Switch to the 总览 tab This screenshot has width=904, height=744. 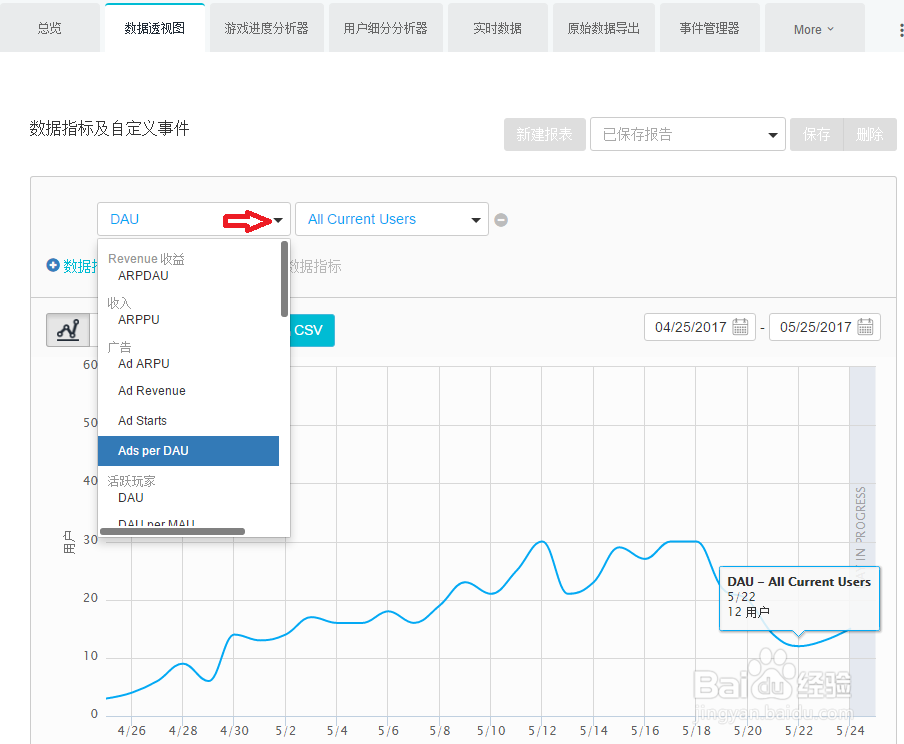[x=50, y=28]
